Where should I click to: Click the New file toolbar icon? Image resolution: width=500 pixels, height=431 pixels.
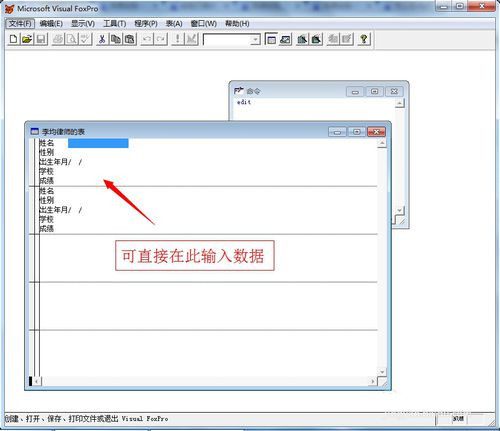pyautogui.click(x=13, y=39)
